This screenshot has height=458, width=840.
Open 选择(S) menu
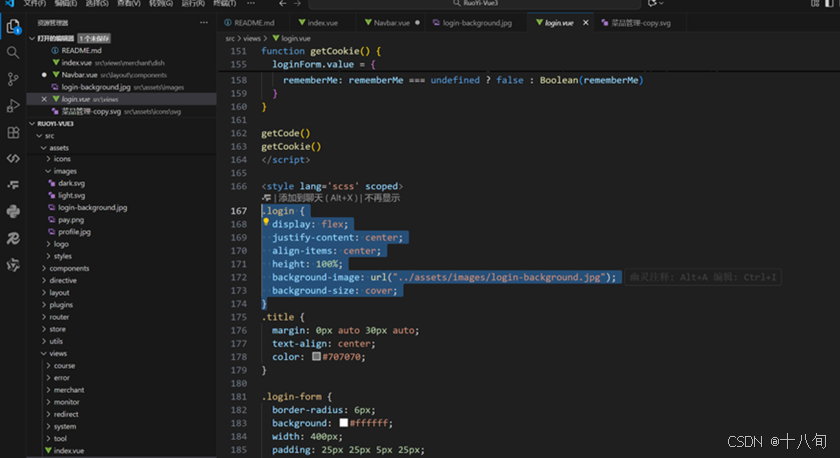click(x=97, y=3)
